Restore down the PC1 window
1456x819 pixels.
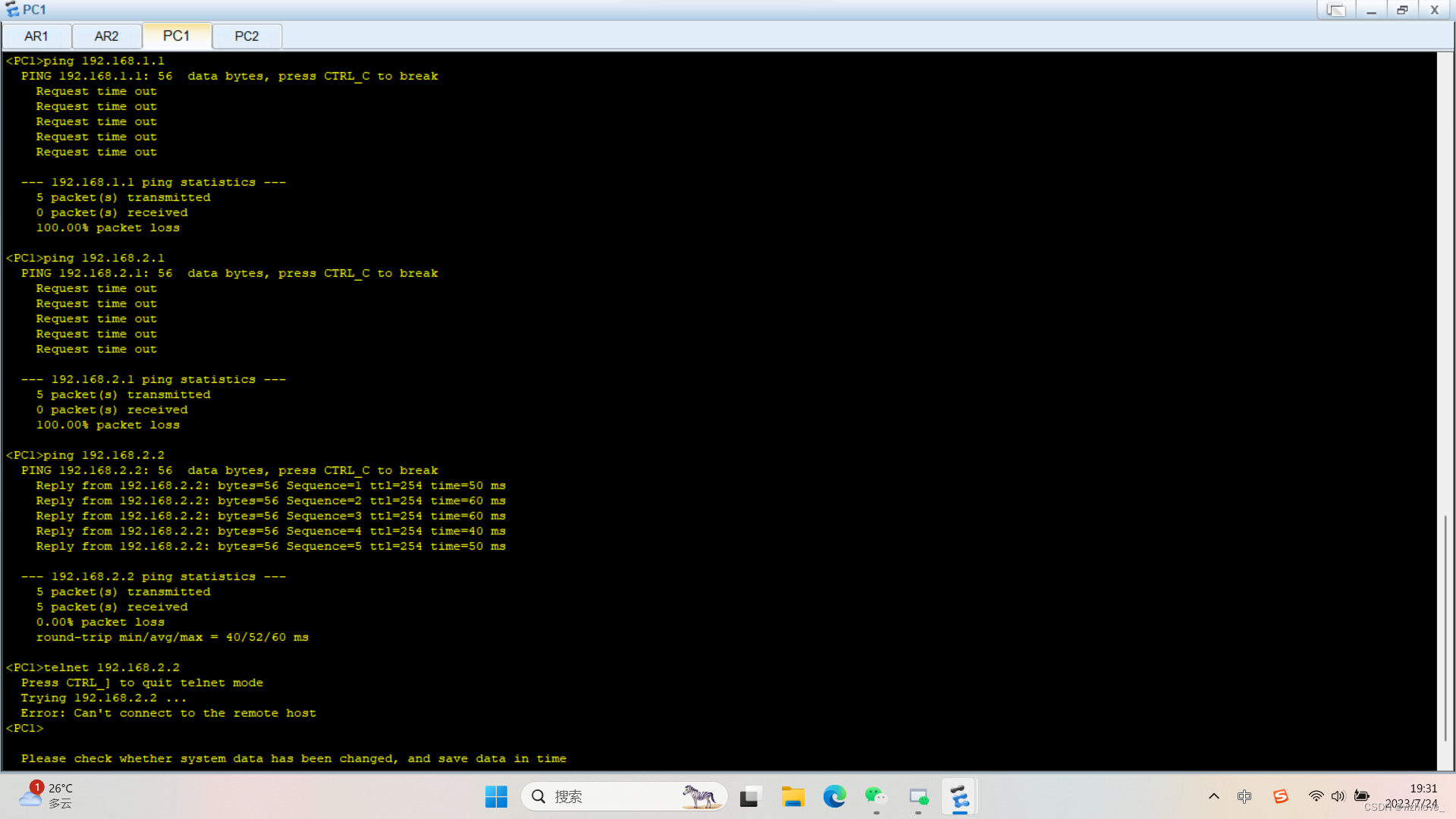[x=1402, y=10]
